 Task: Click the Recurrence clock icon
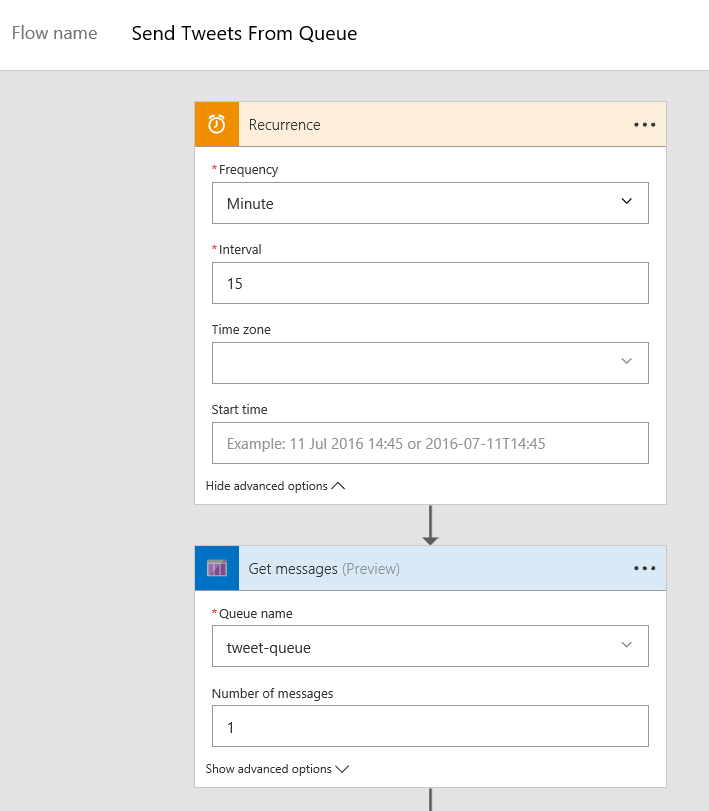point(216,124)
